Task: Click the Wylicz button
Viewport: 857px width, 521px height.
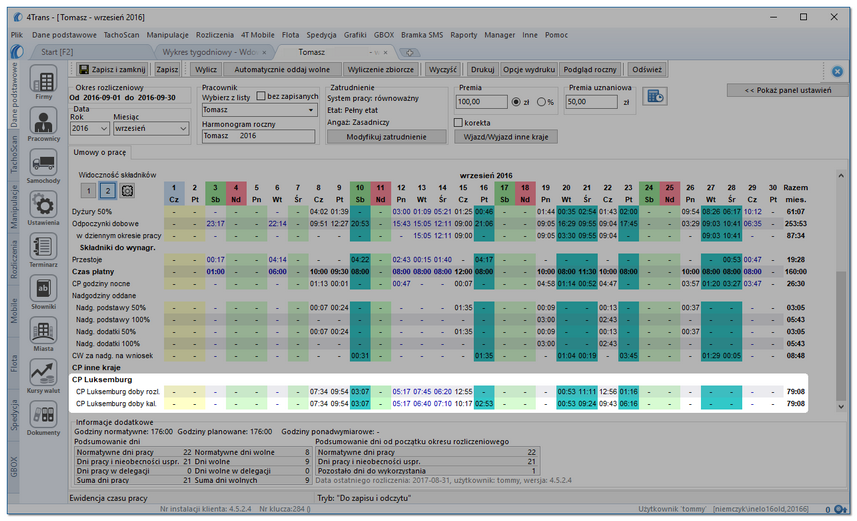Action: point(206,69)
